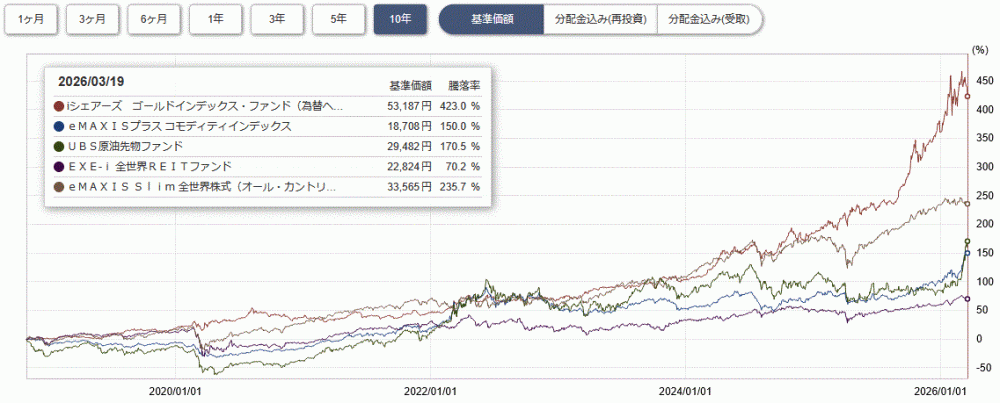This screenshot has height=403, width=1000.
Task: Click the dark red iシェアーズ gold legend dot
Action: click(x=60, y=107)
